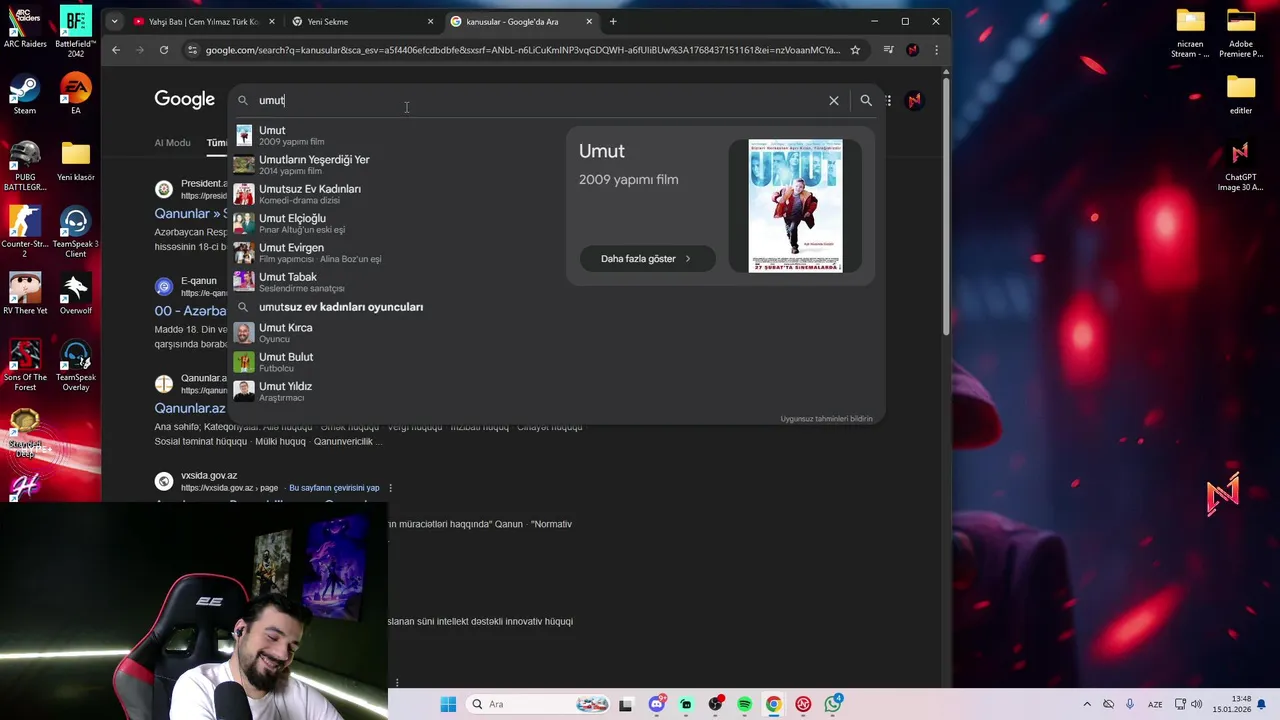Select the Counter-Strike 2 desktop icon
Image resolution: width=1280 pixels, height=720 pixels.
(x=25, y=231)
